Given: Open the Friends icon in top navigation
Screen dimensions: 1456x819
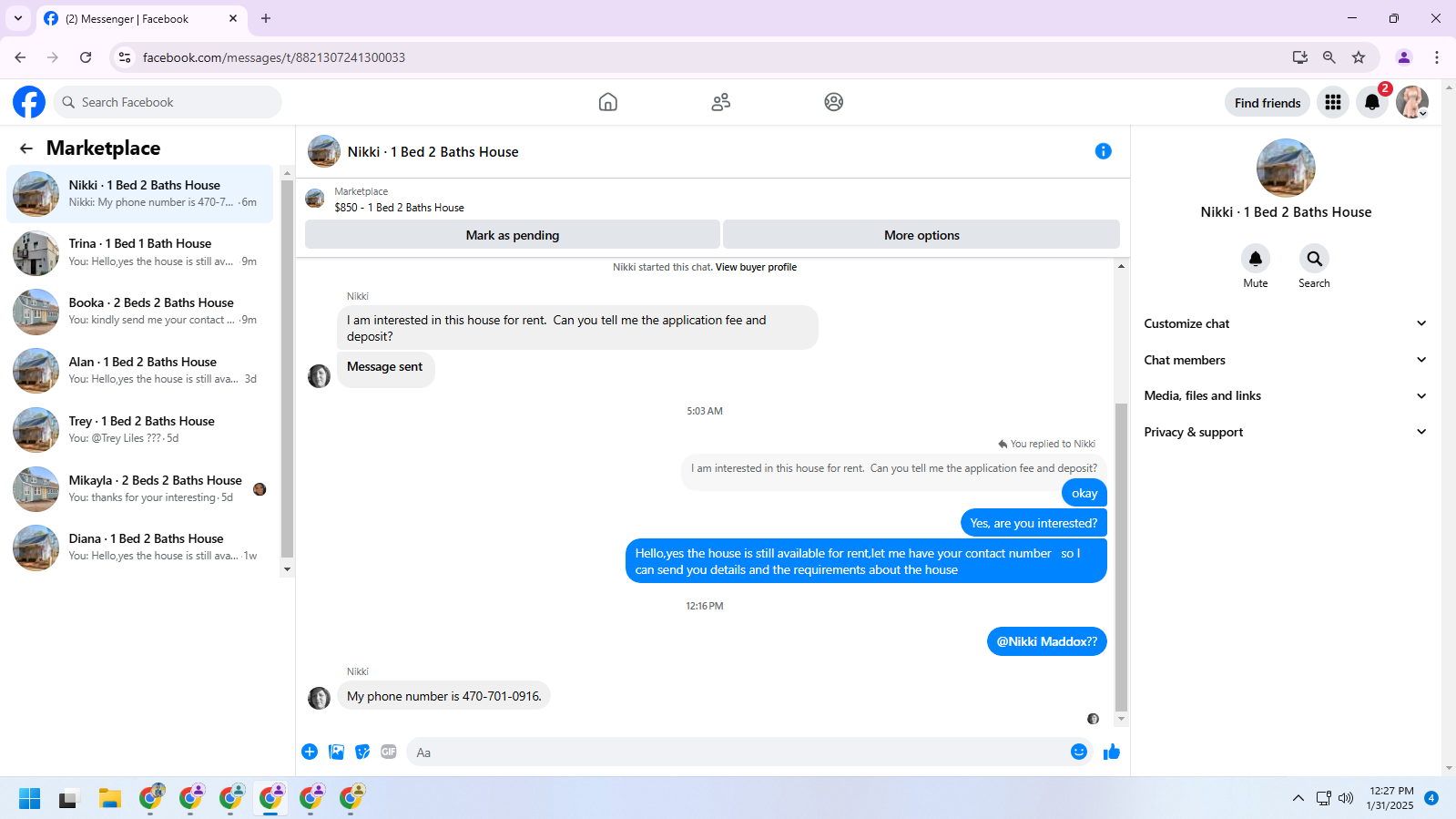Looking at the screenshot, I should [x=721, y=102].
